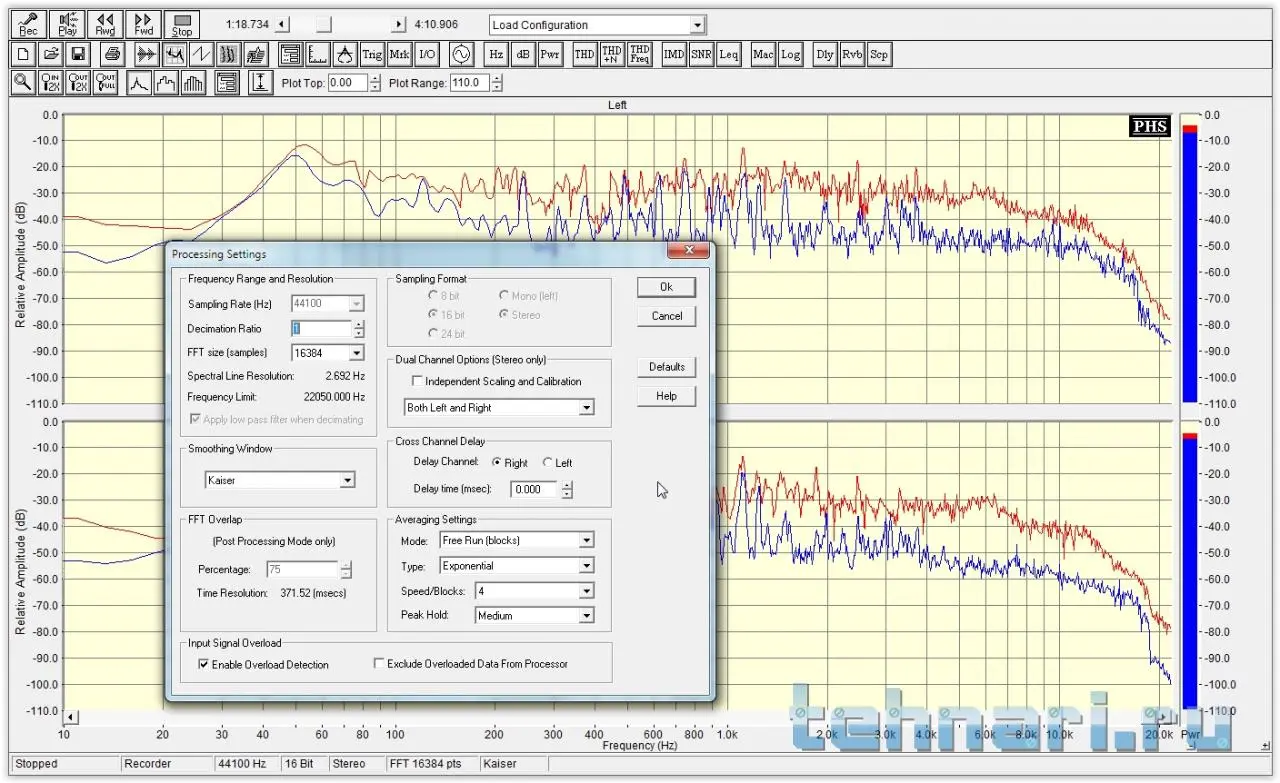Click the Decimation Ratio input field
The width and height of the screenshot is (1280, 783).
(321, 328)
